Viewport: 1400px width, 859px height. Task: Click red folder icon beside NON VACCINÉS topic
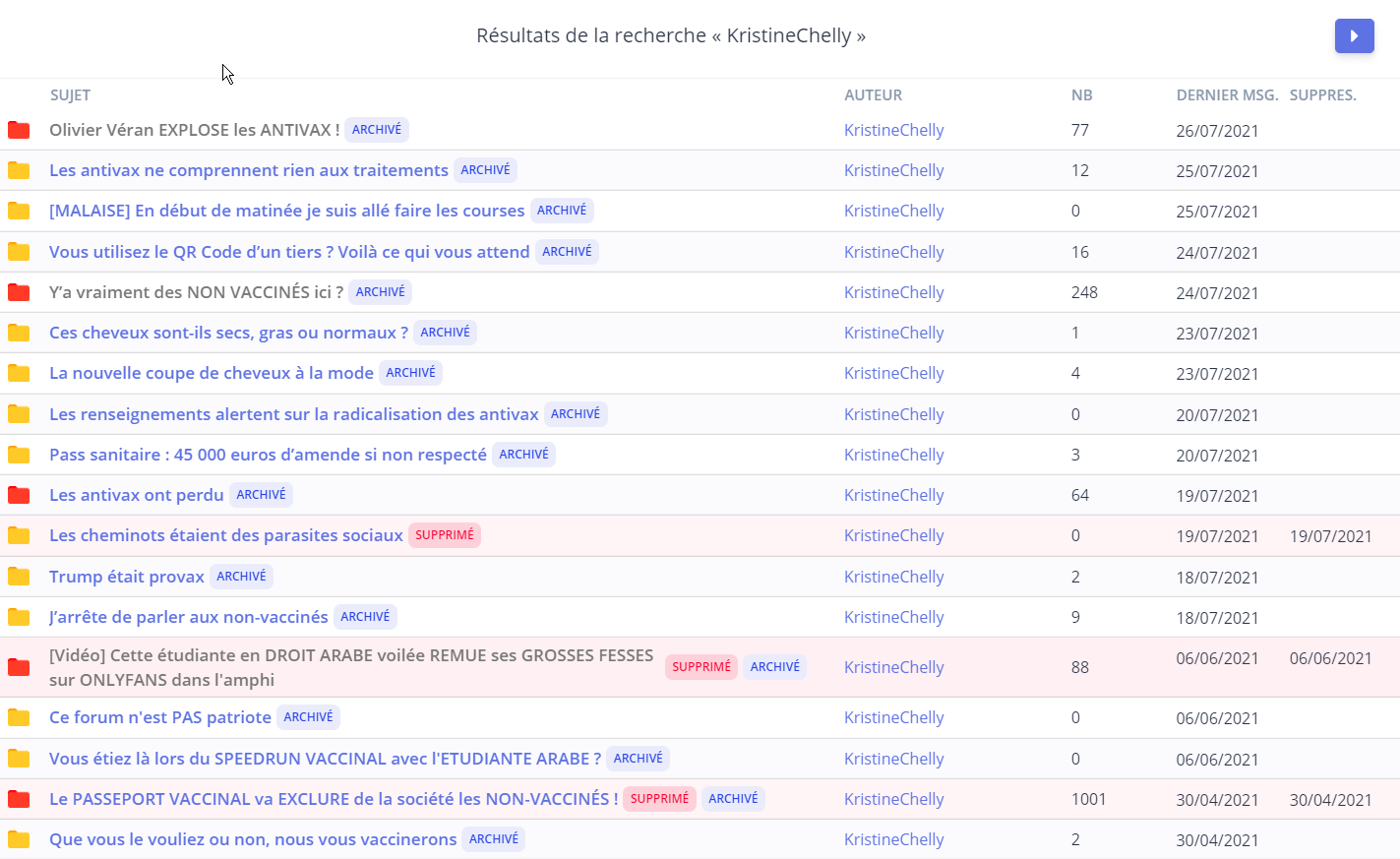click(19, 292)
